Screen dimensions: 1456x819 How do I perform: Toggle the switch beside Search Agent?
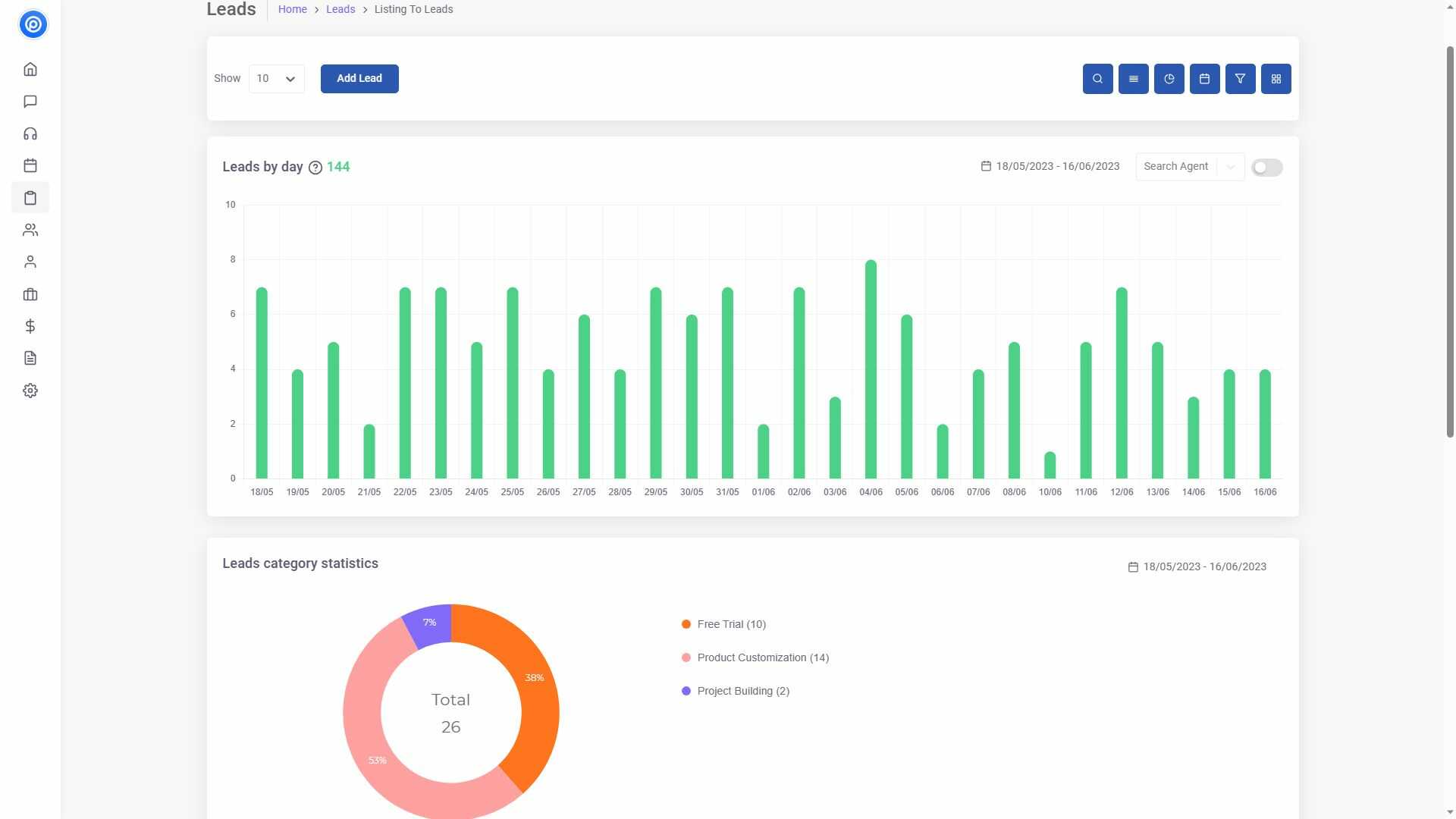(1266, 168)
